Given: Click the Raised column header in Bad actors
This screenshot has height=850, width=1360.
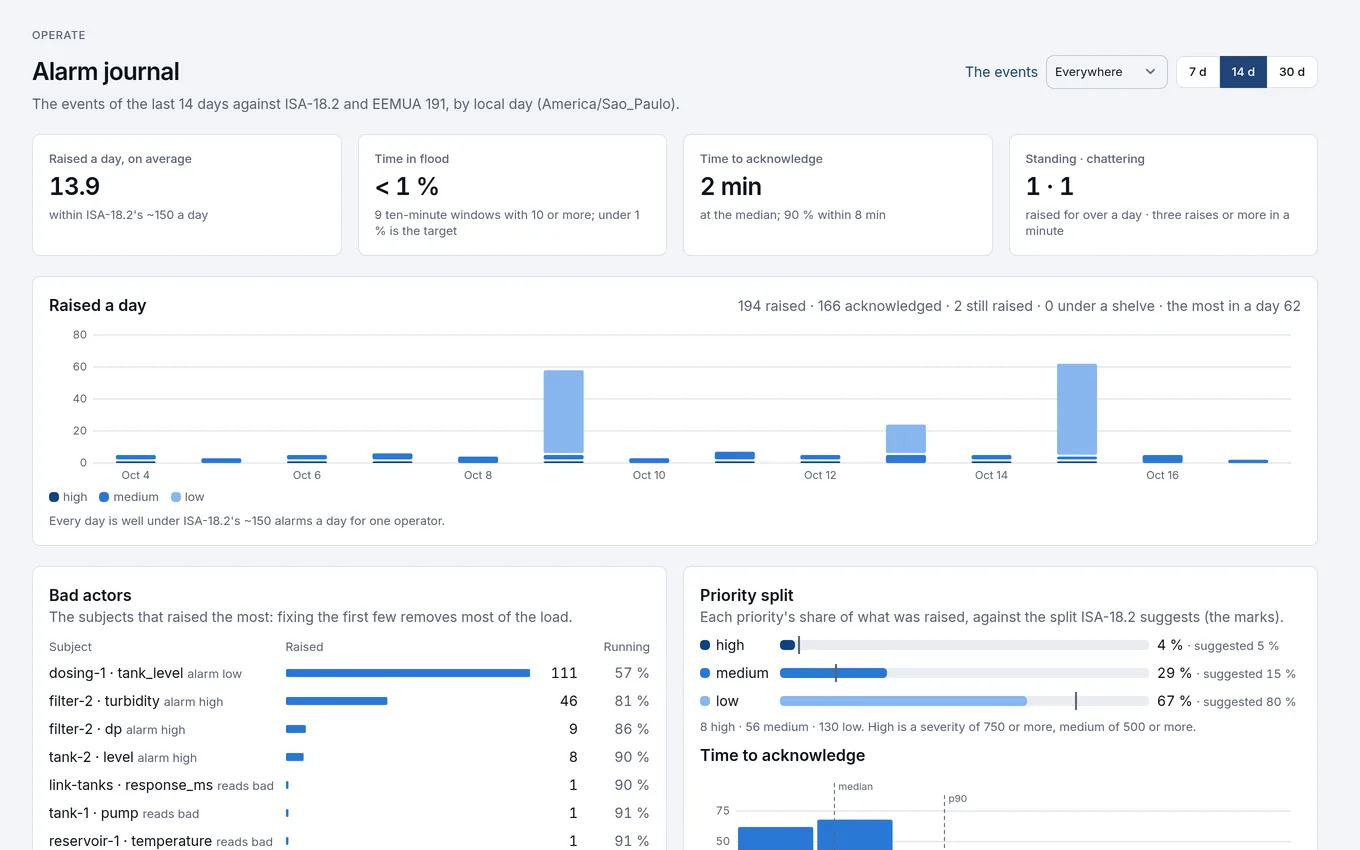Looking at the screenshot, I should [x=304, y=647].
